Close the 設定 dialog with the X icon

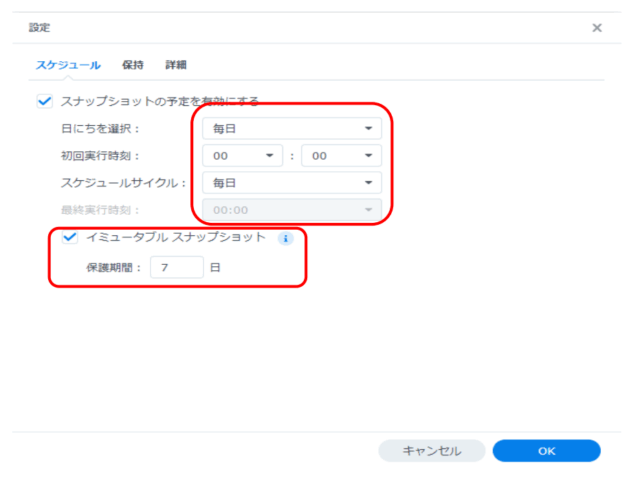coord(597,28)
